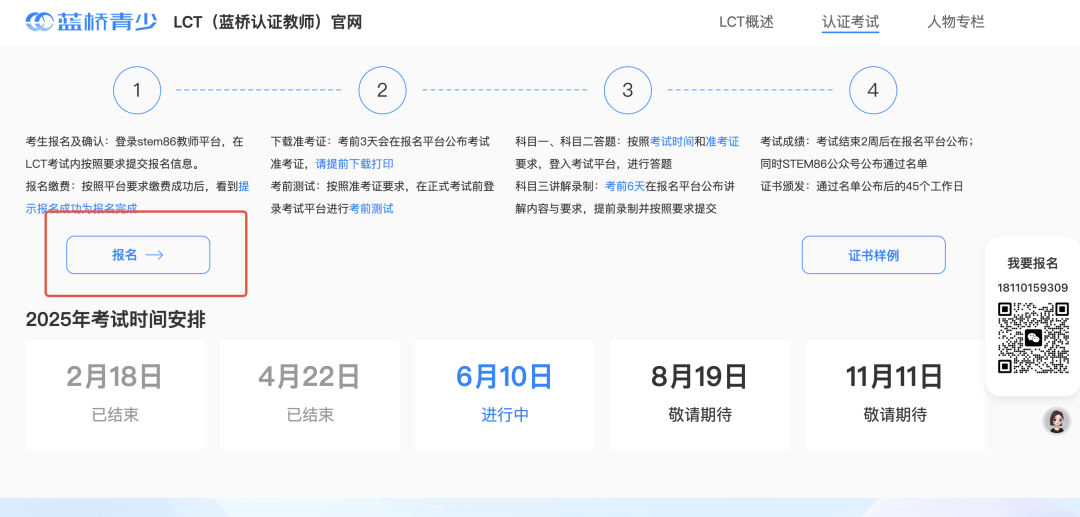Click the step 1 circle icon

[x=137, y=90]
